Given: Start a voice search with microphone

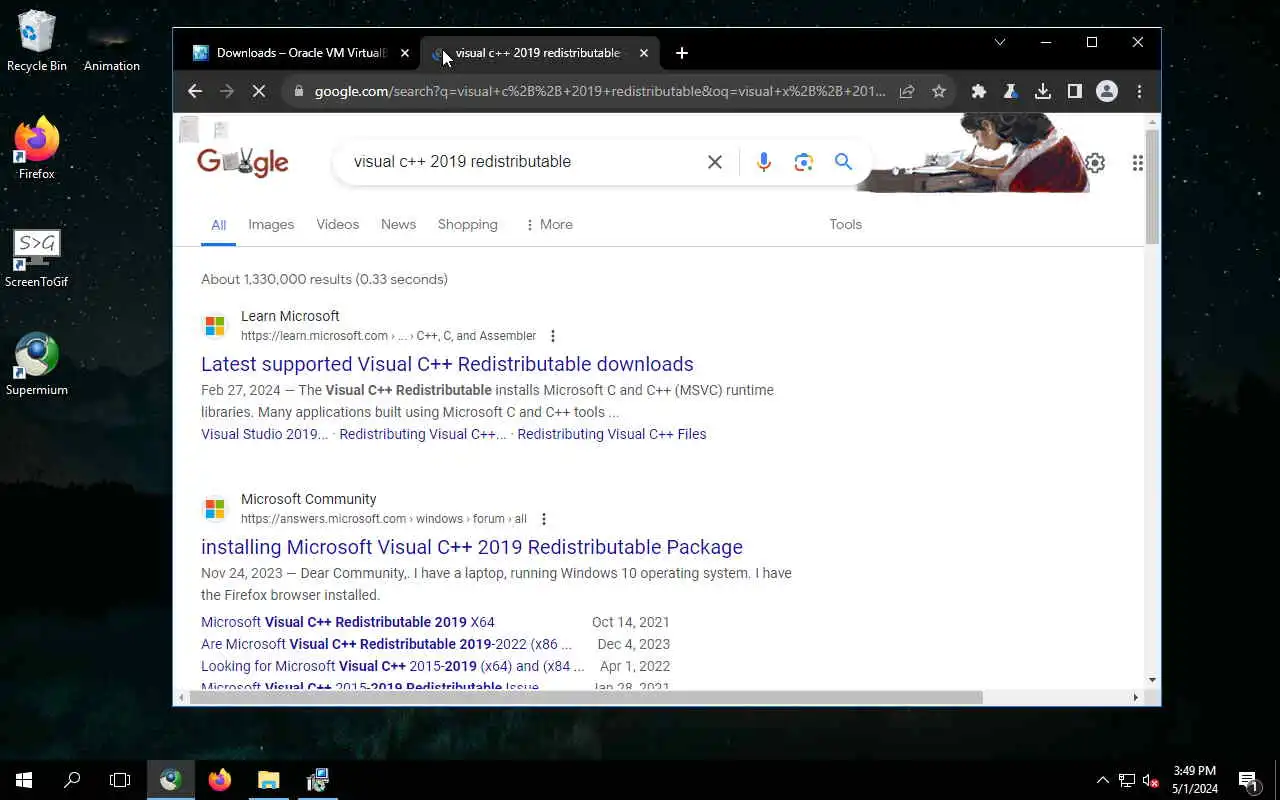Looking at the screenshot, I should pyautogui.click(x=764, y=162).
